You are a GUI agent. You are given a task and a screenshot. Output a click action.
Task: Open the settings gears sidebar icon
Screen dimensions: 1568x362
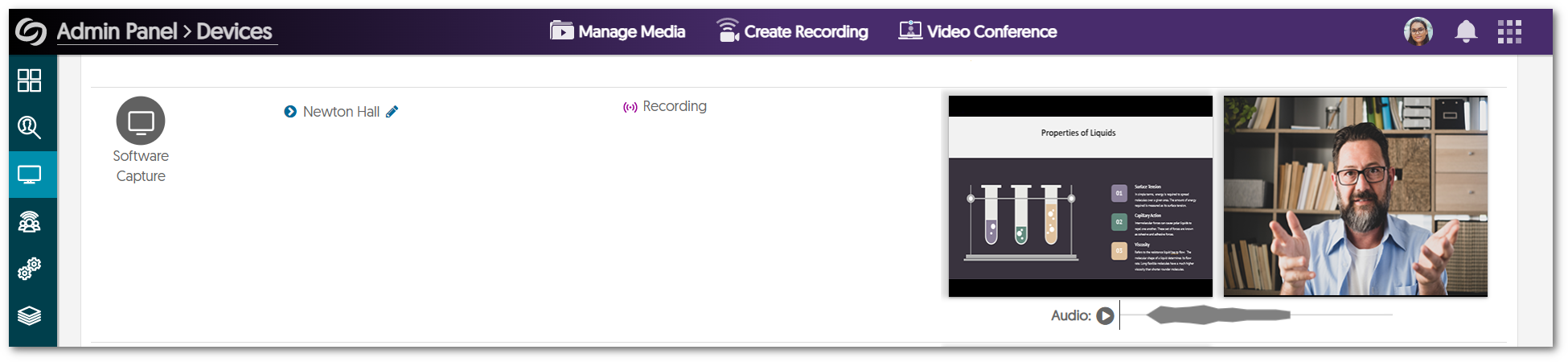coord(30,269)
